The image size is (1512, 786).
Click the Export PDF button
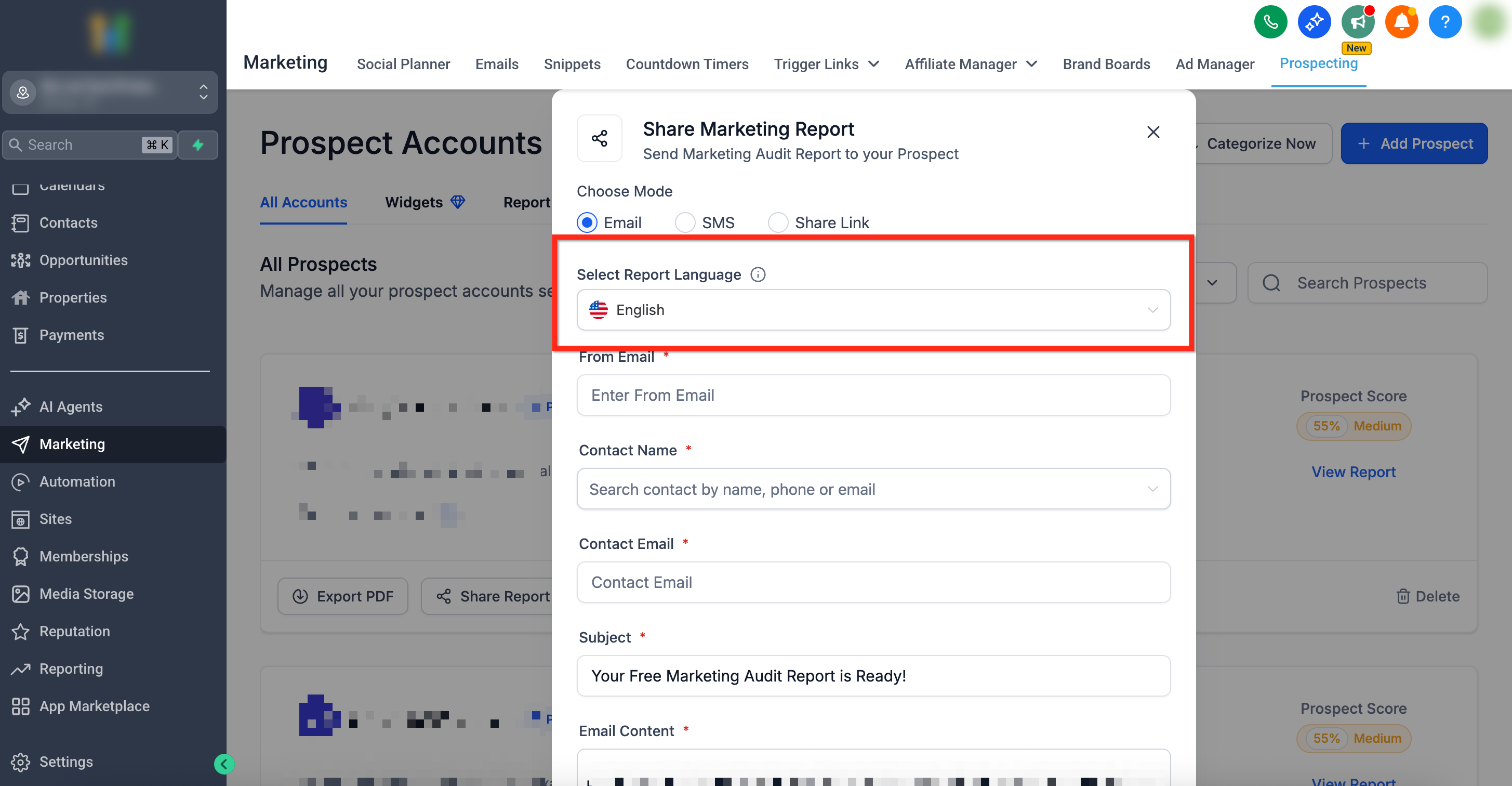coord(343,596)
